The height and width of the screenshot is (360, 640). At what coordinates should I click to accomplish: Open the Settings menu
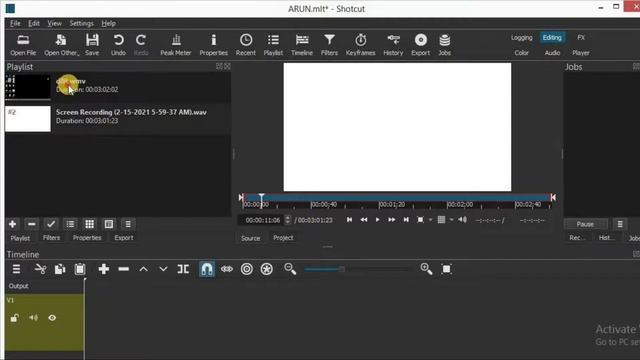[x=81, y=23]
